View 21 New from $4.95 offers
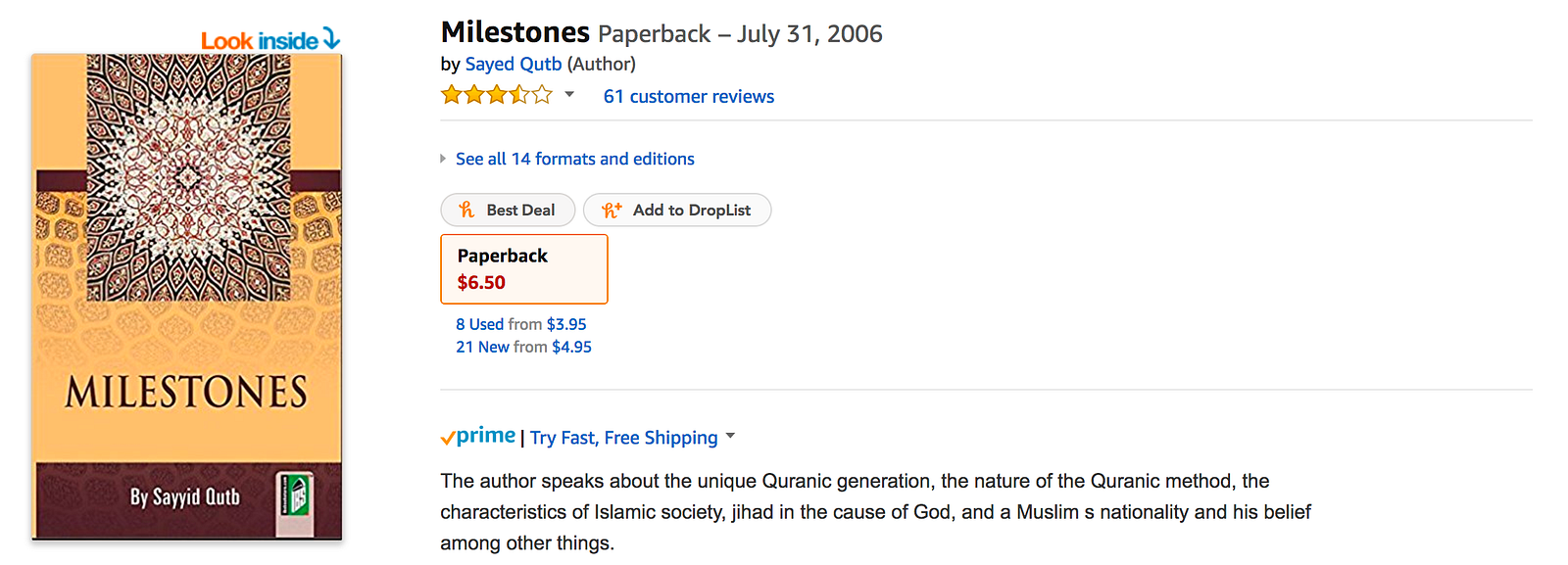1568x565 pixels. 523,347
